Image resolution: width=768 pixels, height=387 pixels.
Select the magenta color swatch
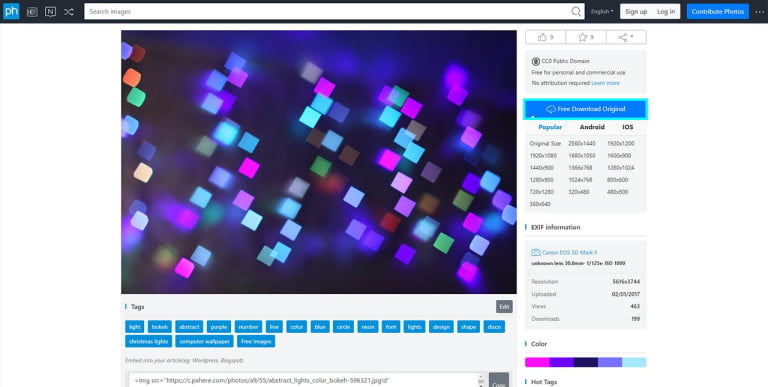pos(537,363)
